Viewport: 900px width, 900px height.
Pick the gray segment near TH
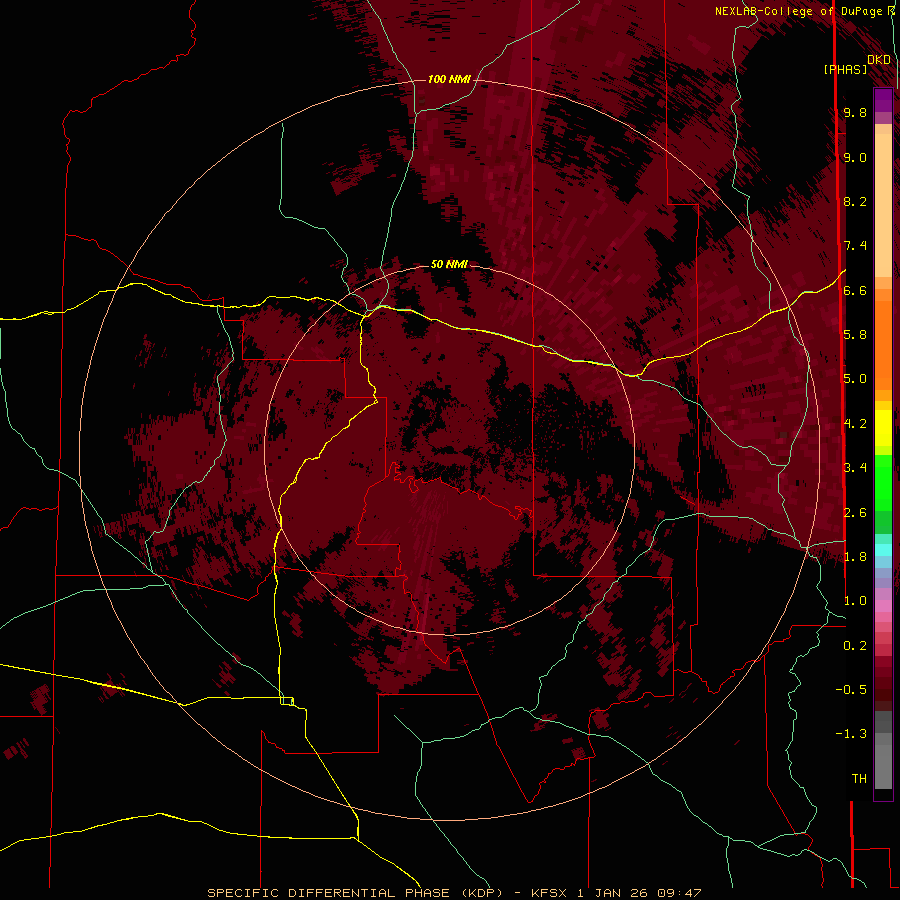[x=883, y=766]
